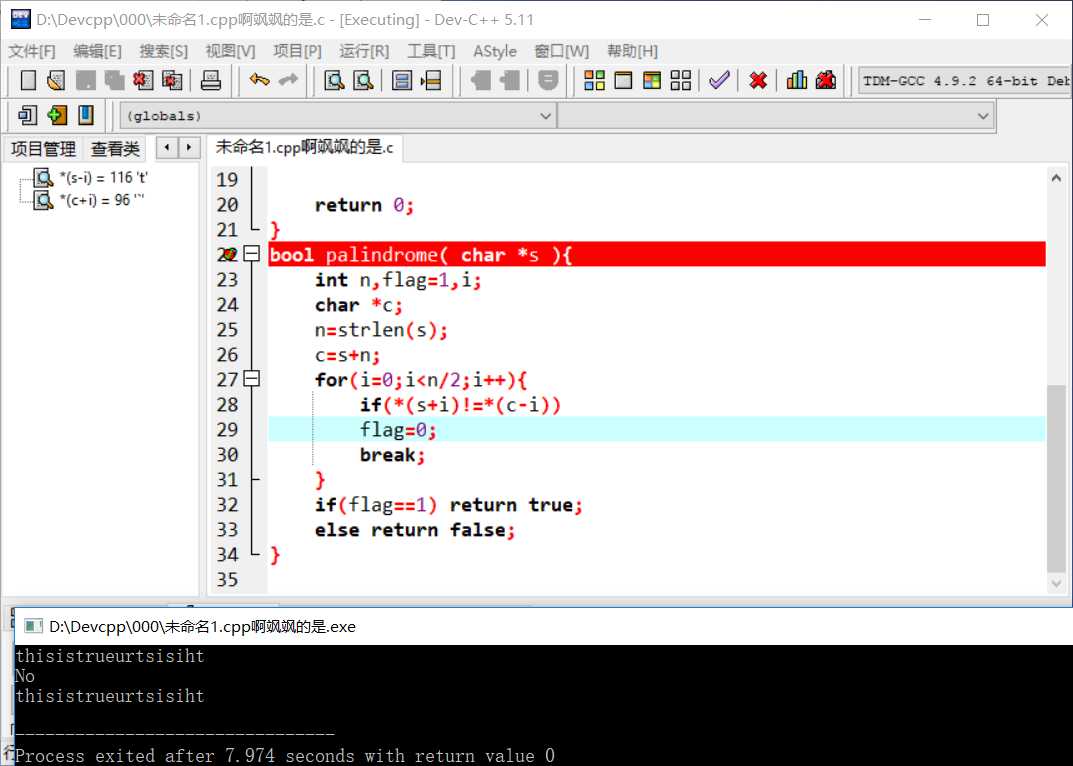The image size is (1073, 766).
Task: Open the (globals) class dropdown
Action: [338, 116]
